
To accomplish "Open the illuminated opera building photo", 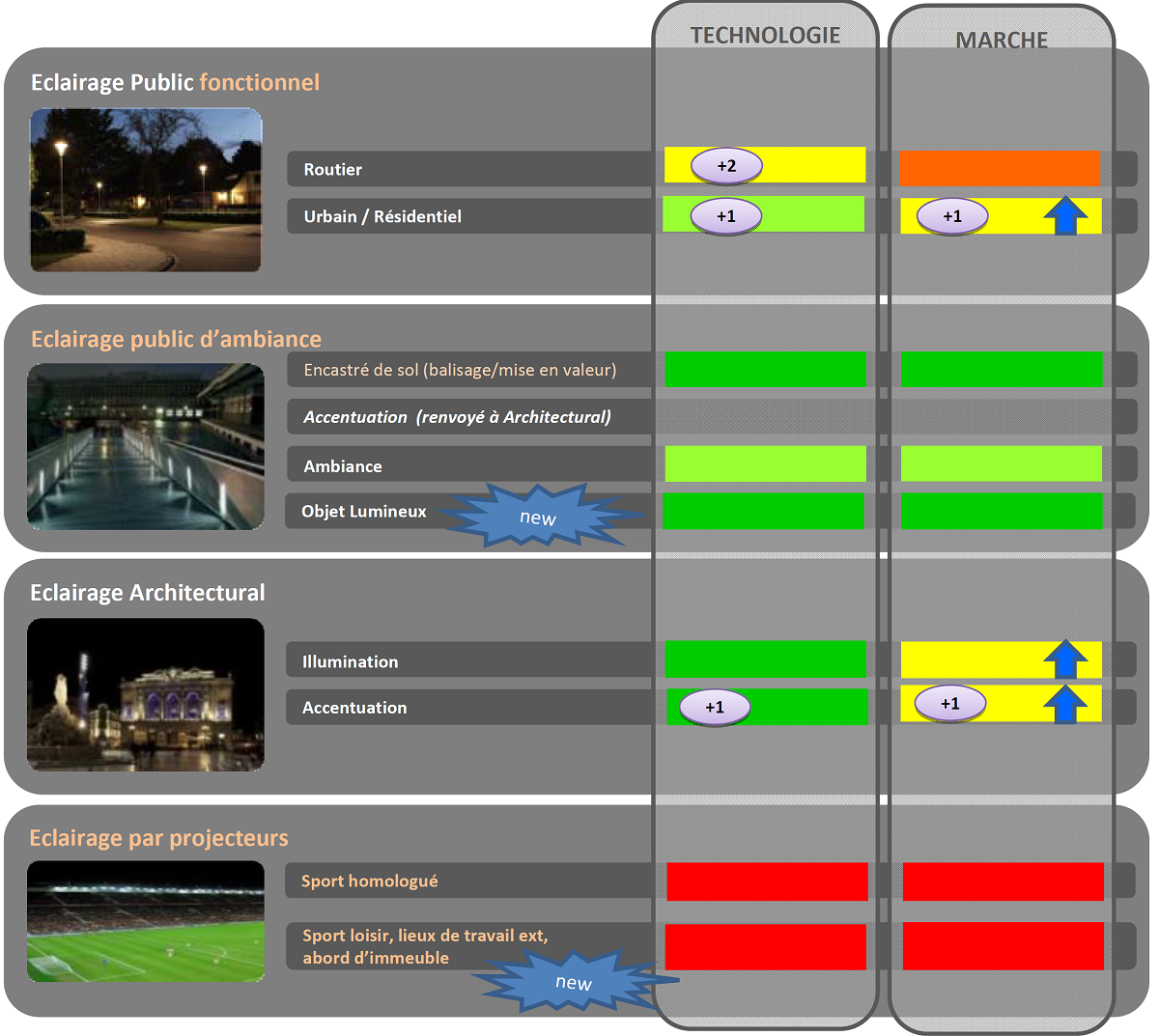I will (x=146, y=694).
